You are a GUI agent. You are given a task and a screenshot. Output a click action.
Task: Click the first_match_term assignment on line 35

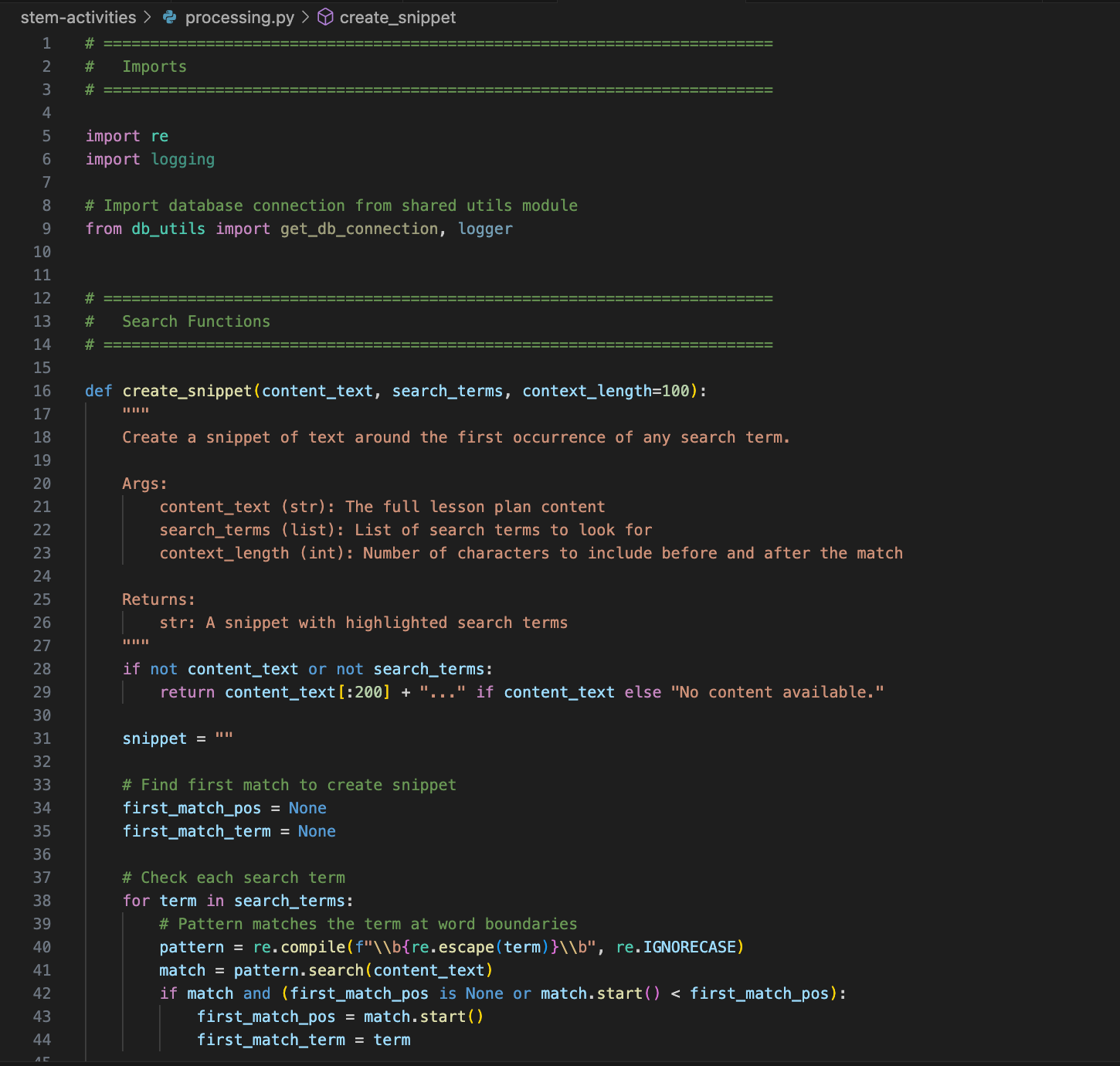[x=197, y=831]
